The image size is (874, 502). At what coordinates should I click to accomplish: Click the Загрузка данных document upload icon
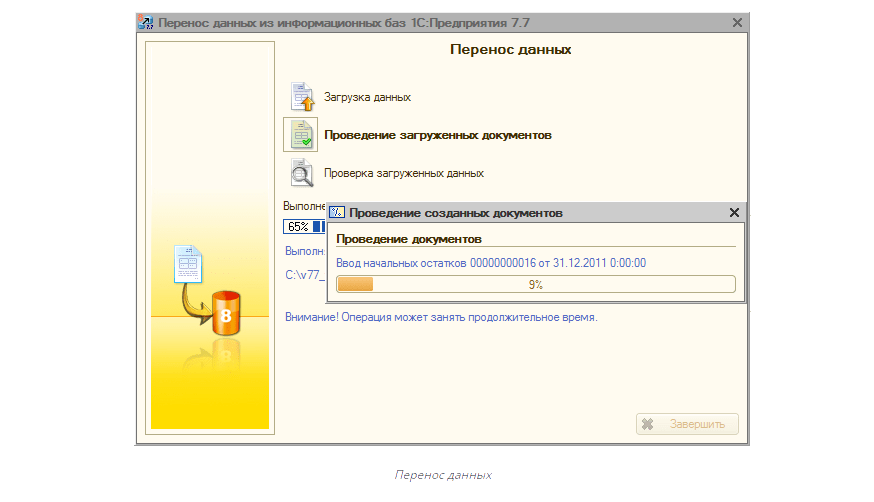(302, 96)
